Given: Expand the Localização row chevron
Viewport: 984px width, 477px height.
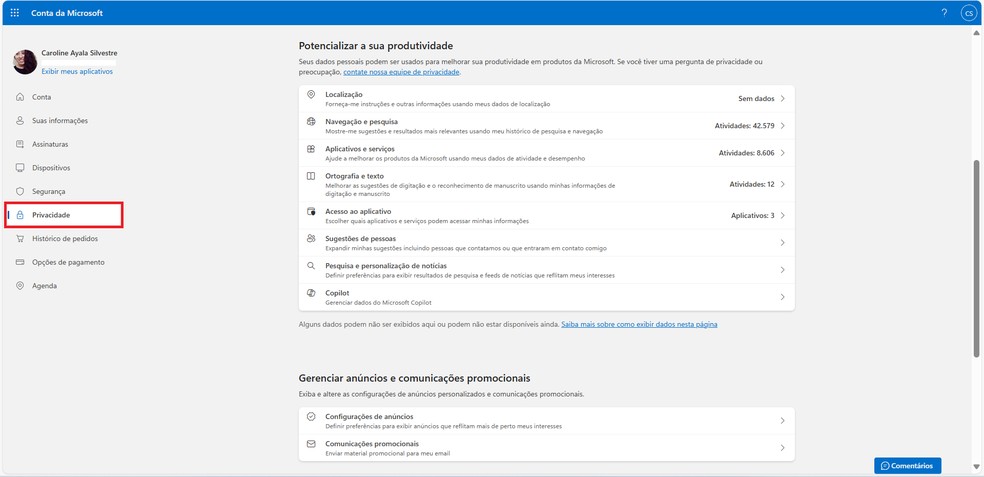Looking at the screenshot, I should [783, 99].
